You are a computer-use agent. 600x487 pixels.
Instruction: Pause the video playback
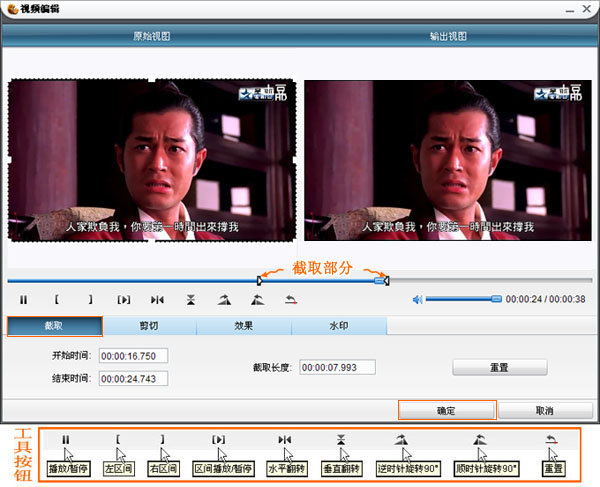[x=23, y=300]
